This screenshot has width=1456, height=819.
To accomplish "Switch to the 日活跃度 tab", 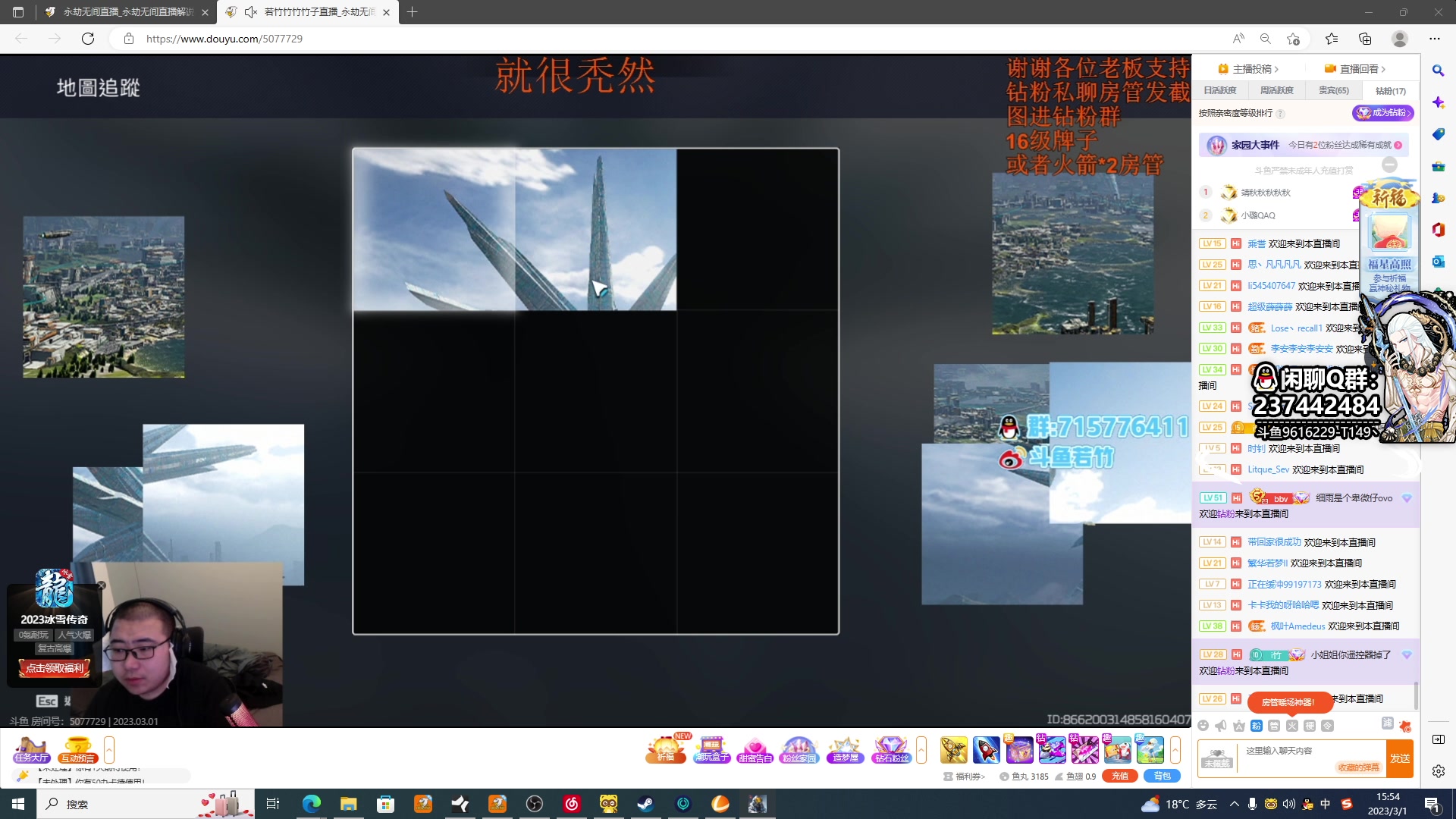I will [1220, 90].
